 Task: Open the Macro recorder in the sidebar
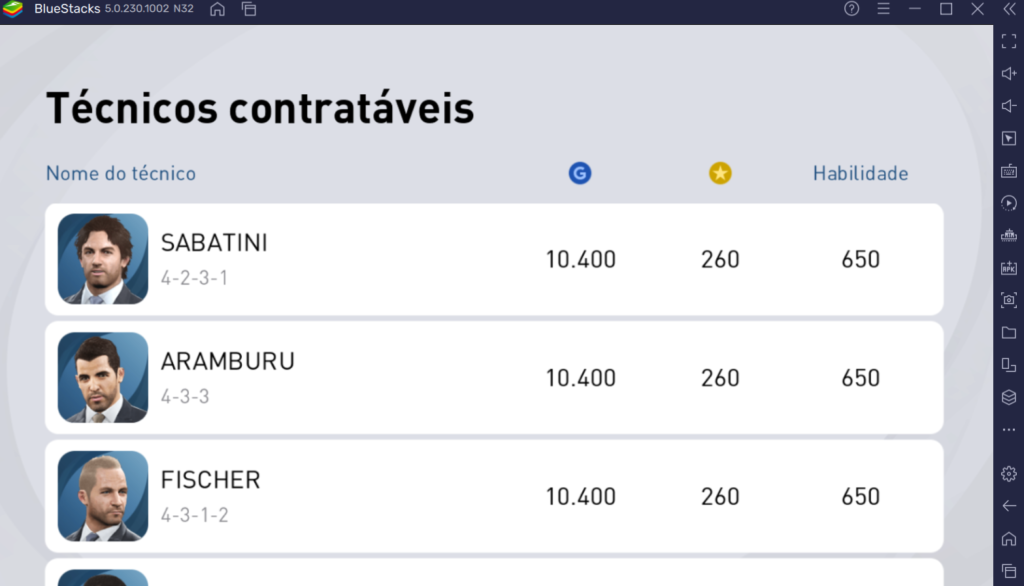[x=1008, y=203]
